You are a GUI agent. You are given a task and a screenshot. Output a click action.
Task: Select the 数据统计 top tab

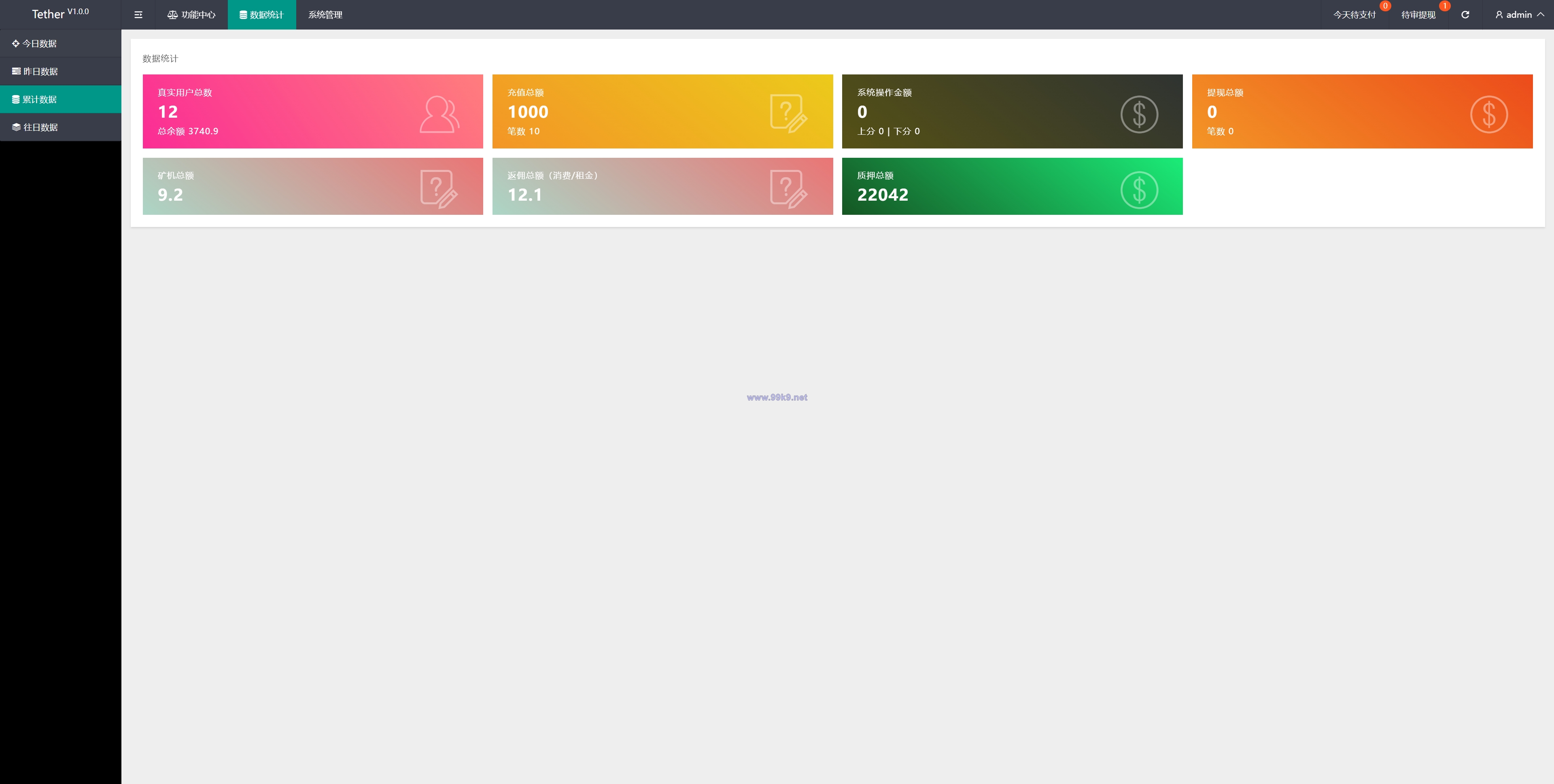pos(262,15)
